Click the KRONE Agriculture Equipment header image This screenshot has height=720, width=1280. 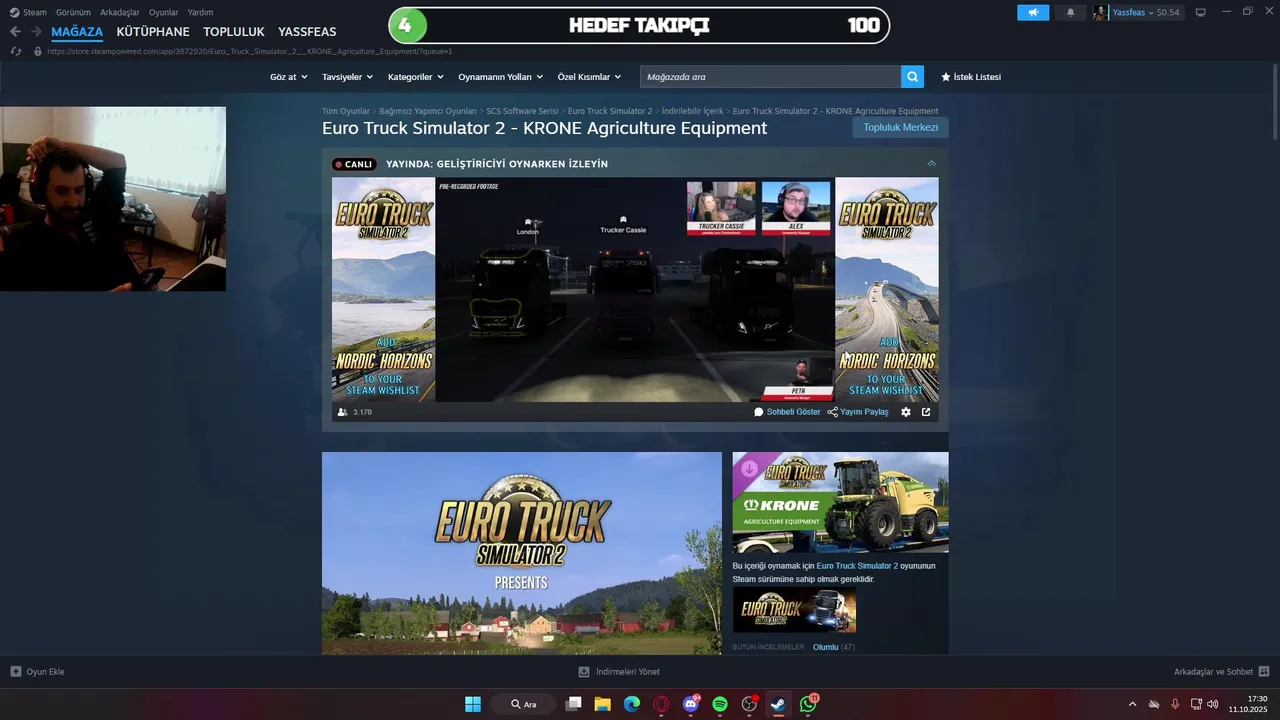point(840,502)
